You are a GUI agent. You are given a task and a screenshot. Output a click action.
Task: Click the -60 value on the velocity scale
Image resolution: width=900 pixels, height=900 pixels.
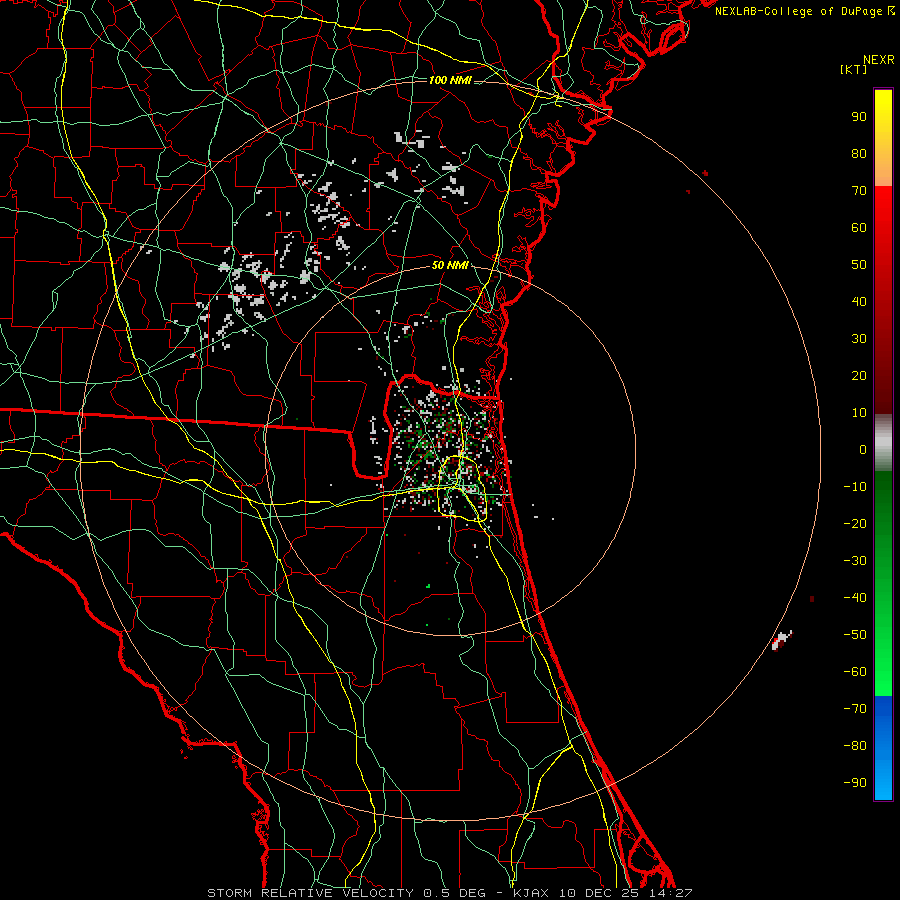855,672
